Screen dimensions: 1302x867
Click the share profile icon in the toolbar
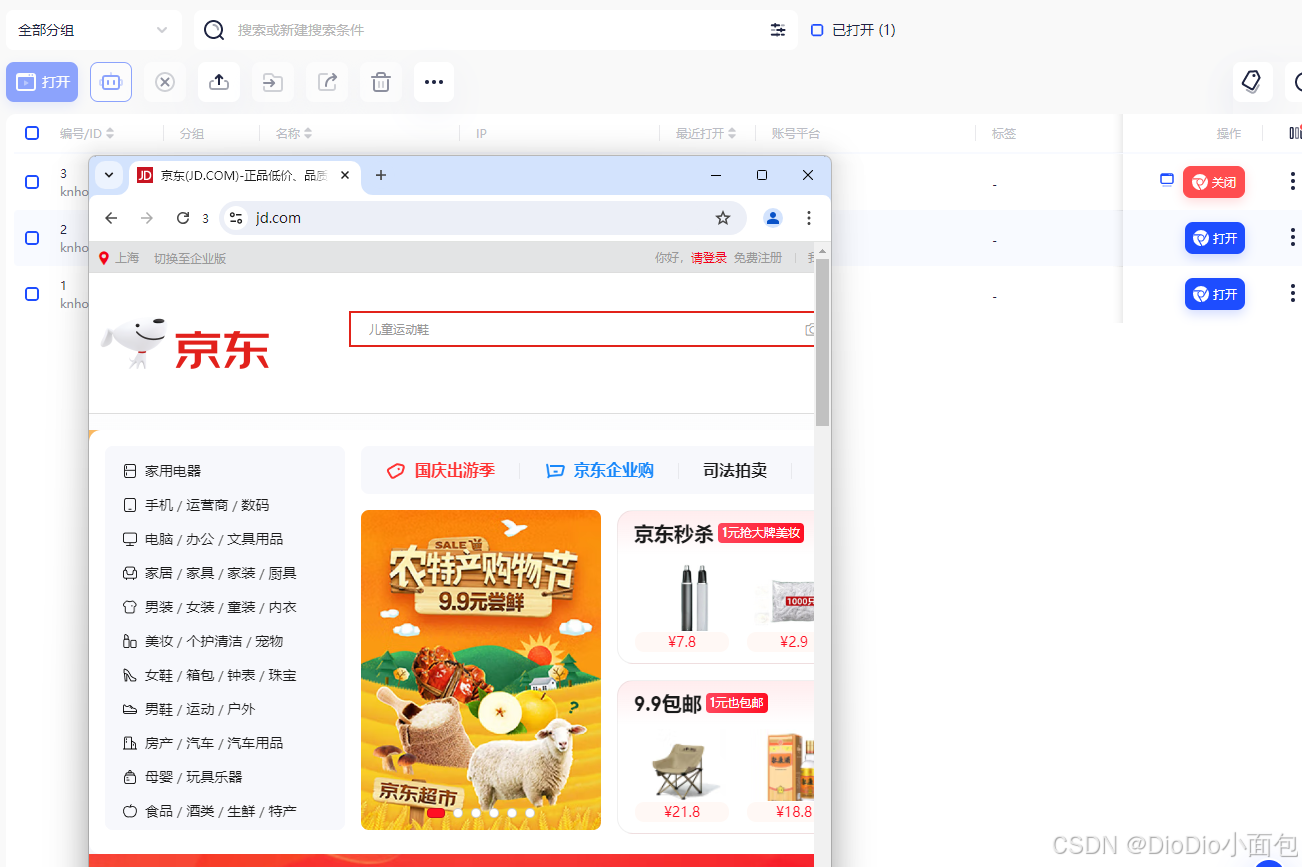coord(326,82)
